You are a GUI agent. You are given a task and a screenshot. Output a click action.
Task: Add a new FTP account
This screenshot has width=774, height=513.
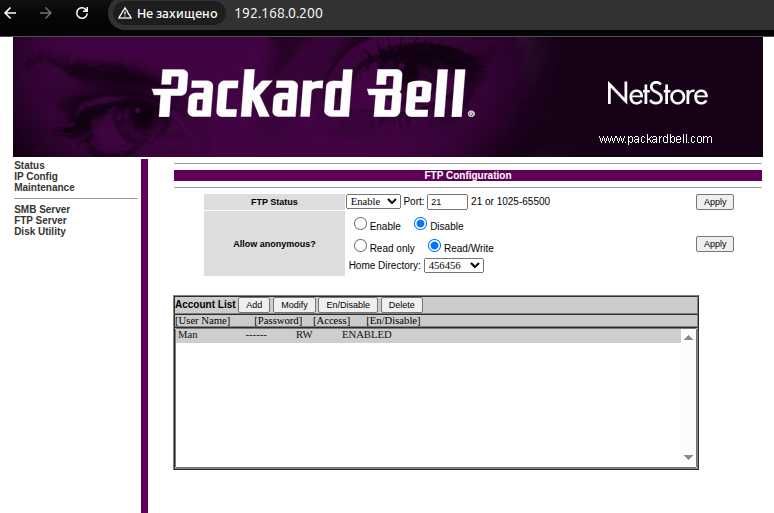tap(254, 305)
